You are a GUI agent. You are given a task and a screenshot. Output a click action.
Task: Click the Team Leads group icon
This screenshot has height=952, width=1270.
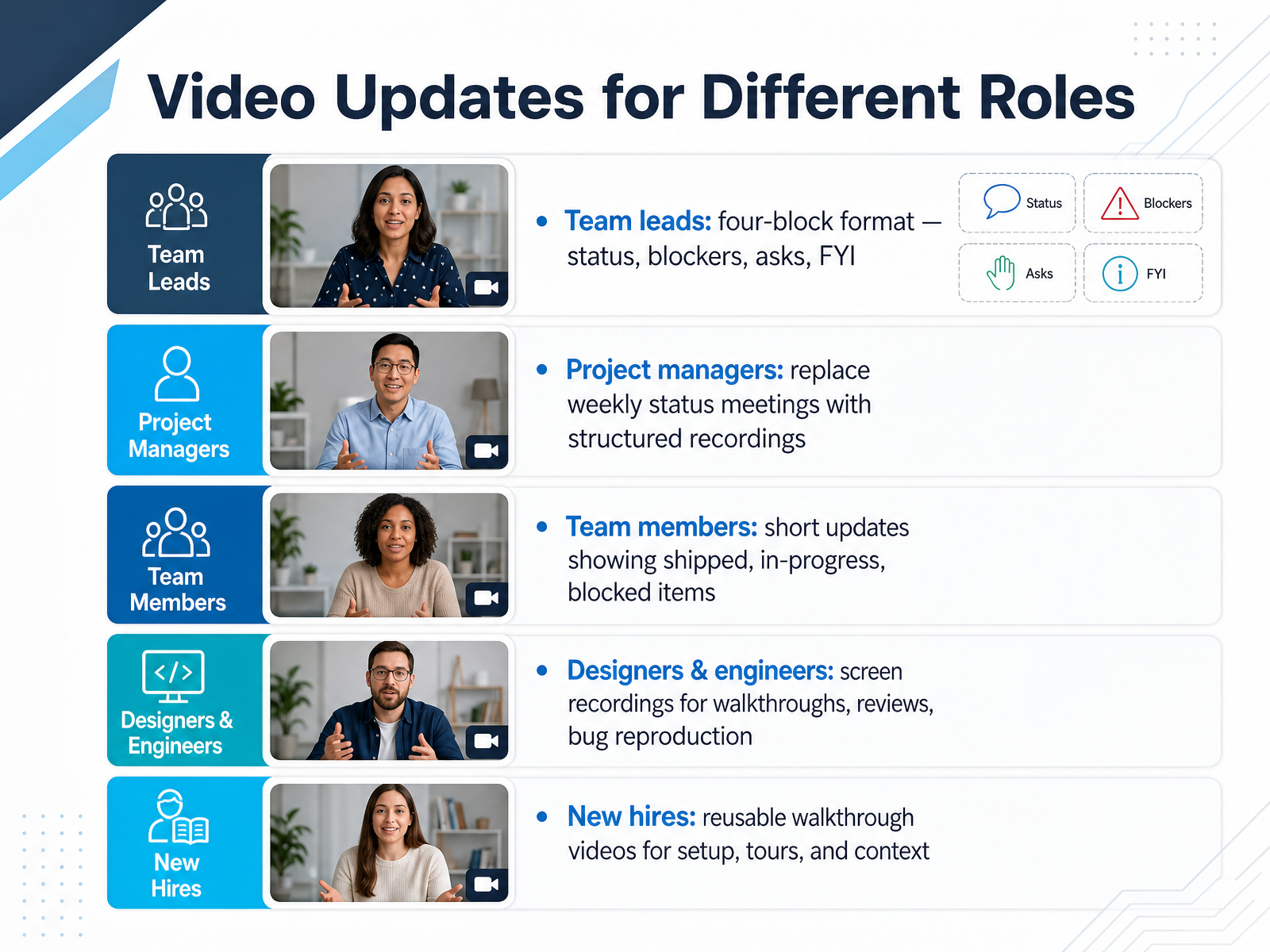(176, 207)
